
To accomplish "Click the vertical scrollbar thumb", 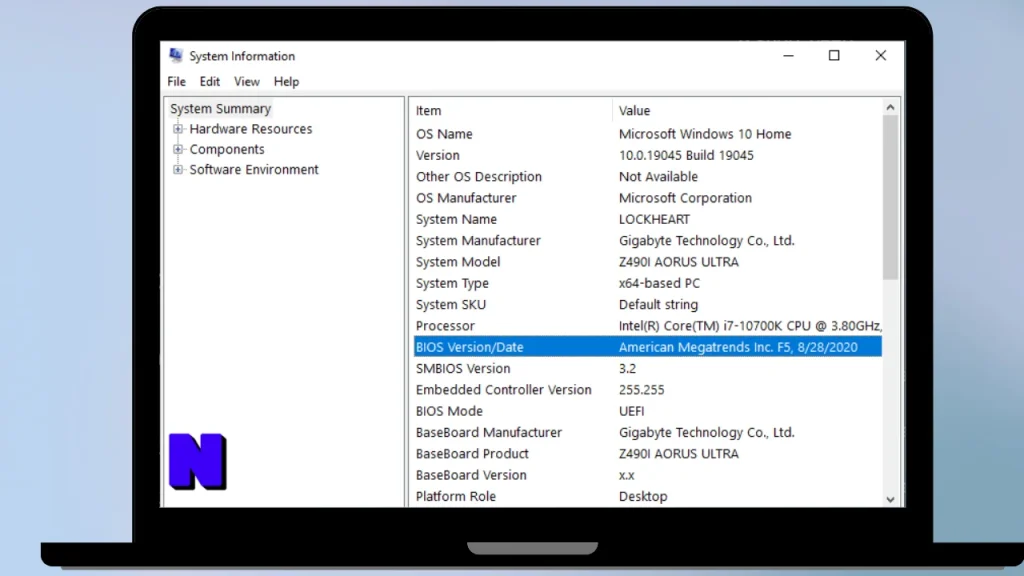I will tap(890, 197).
